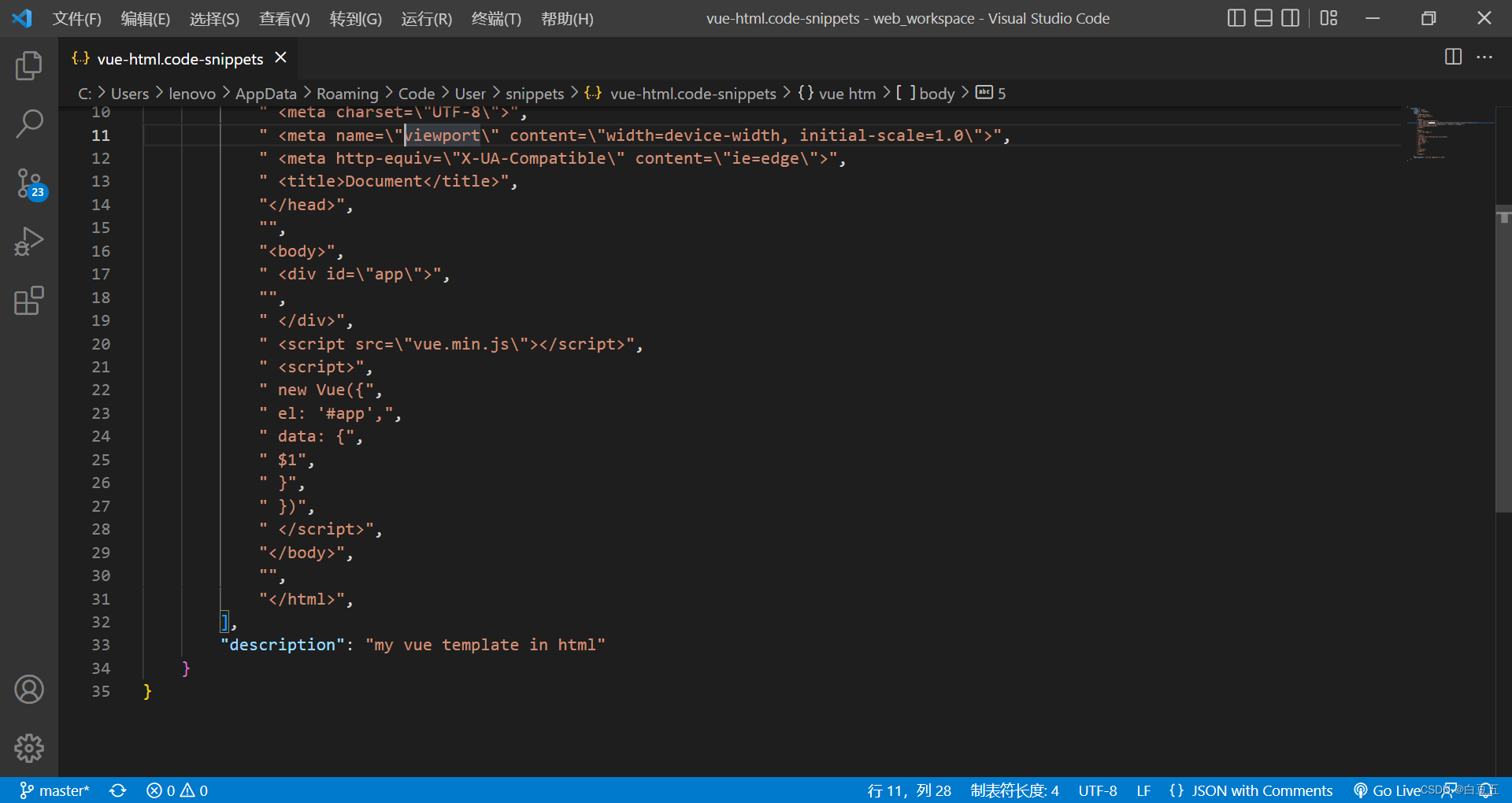The image size is (1512, 803).
Task: Open the 转到(G) menu
Action: [x=356, y=19]
